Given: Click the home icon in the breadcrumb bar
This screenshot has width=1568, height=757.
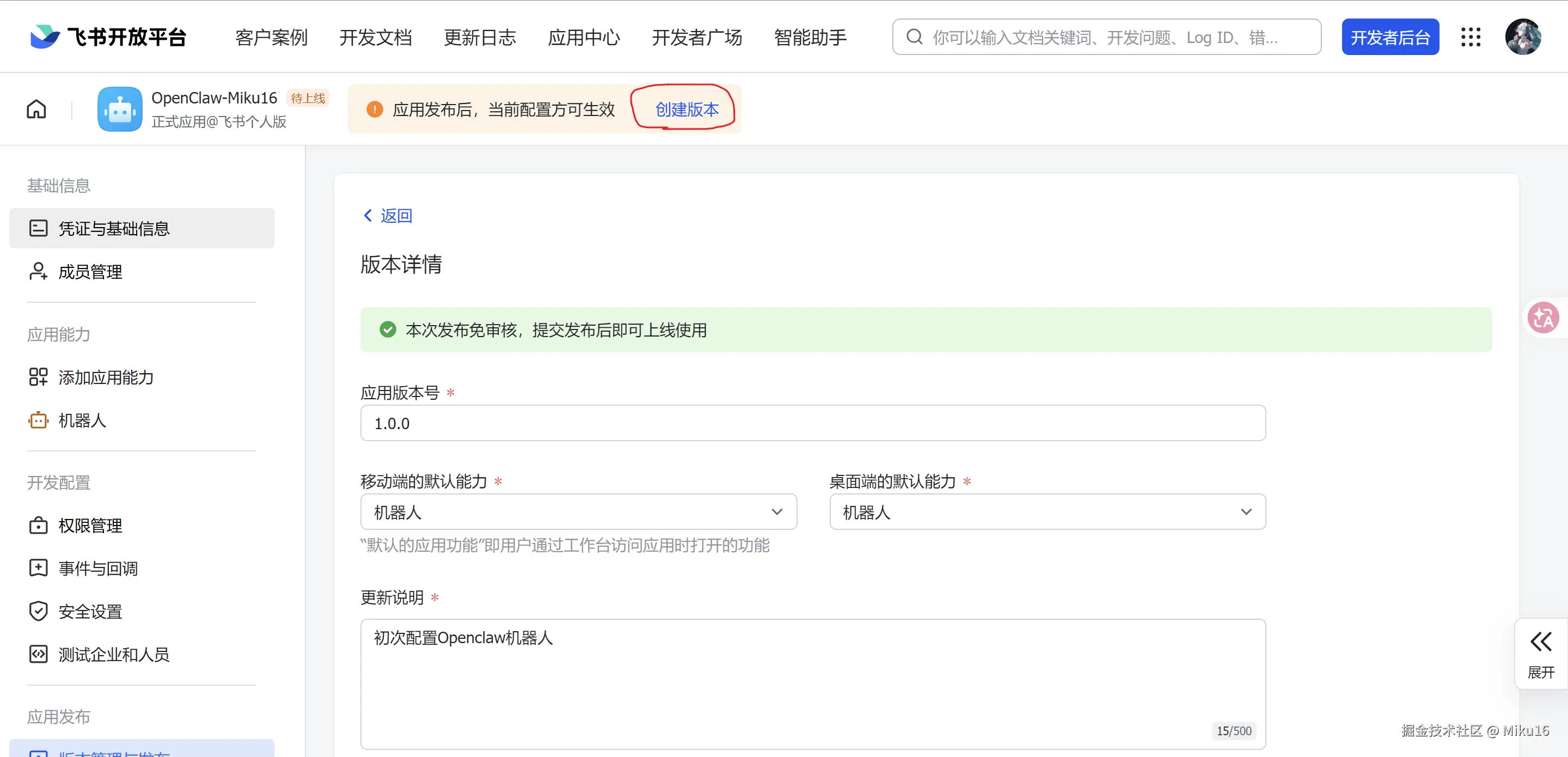Looking at the screenshot, I should tap(36, 109).
